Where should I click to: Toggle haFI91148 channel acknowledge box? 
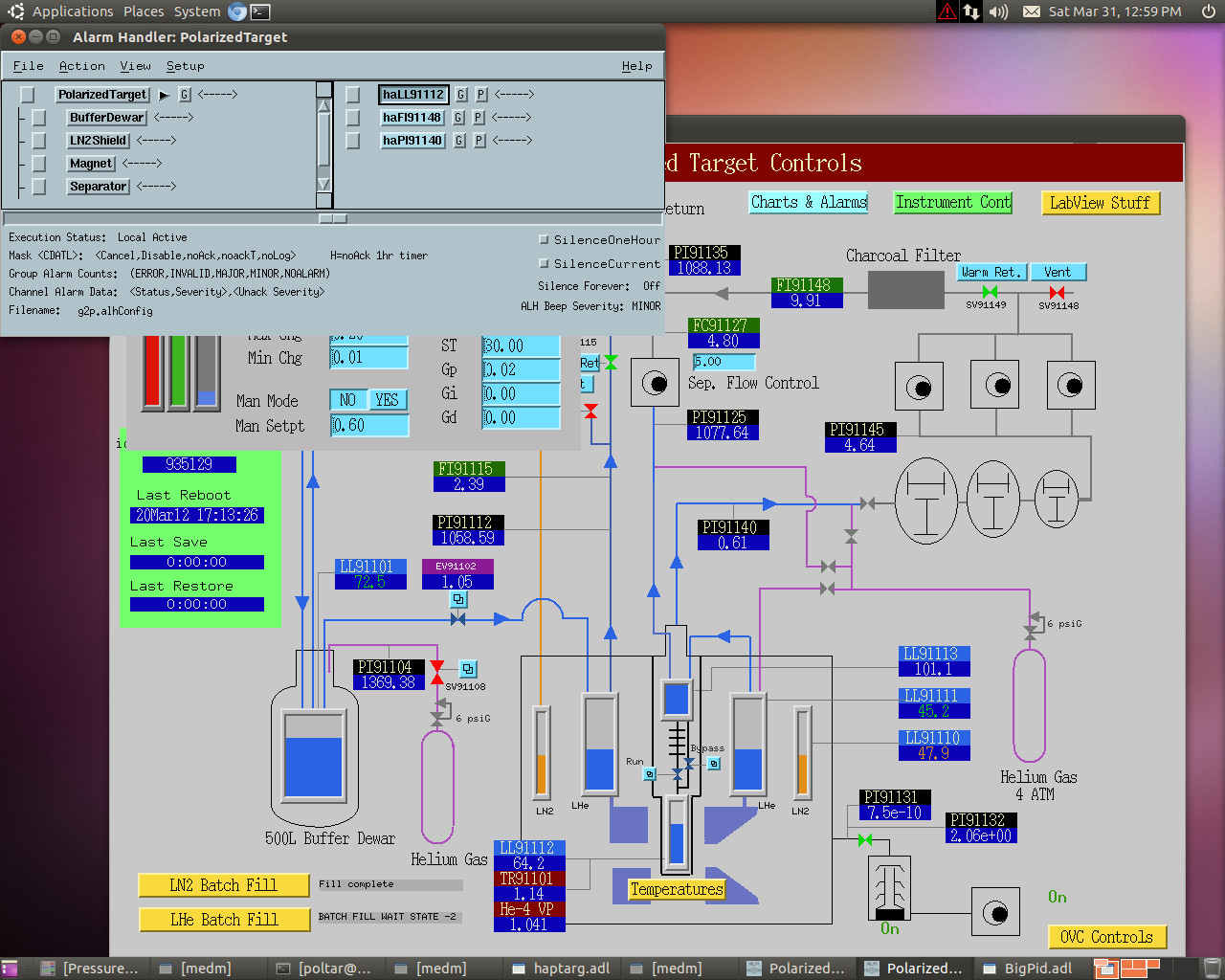point(352,118)
